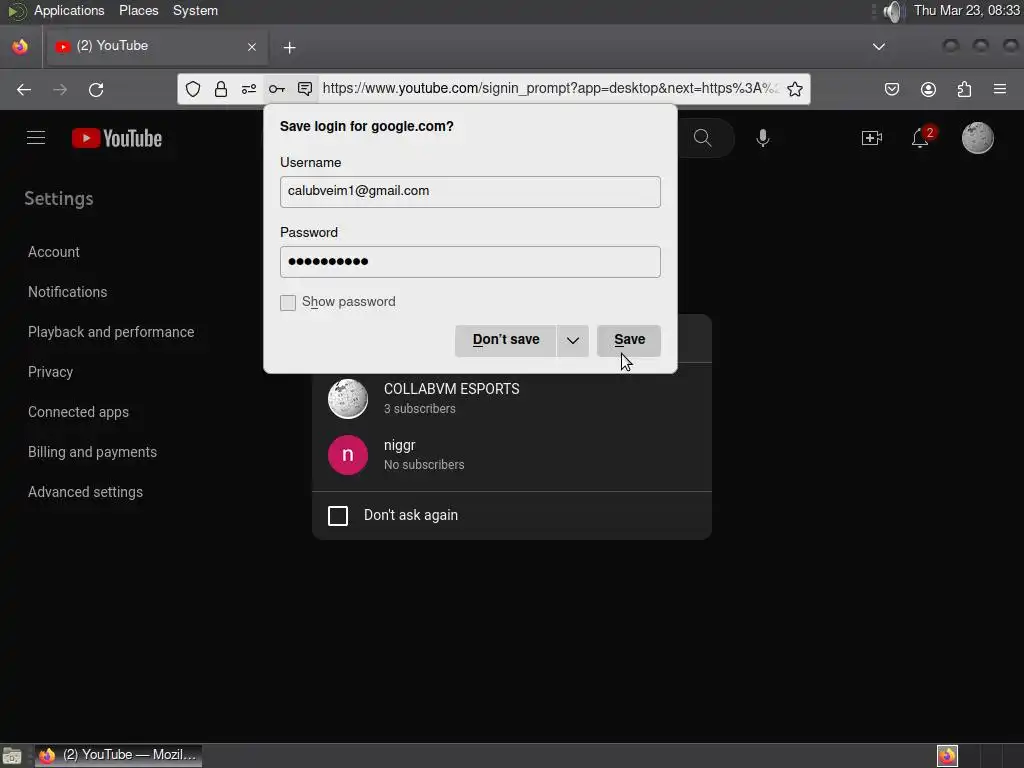Click the Password input field

470,262
